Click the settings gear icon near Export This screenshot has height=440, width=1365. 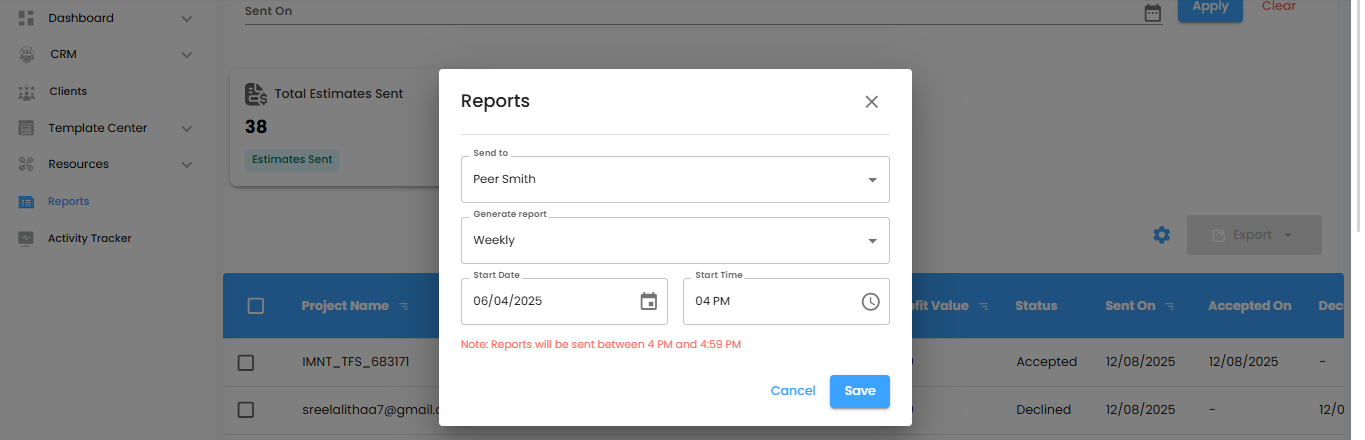1161,235
